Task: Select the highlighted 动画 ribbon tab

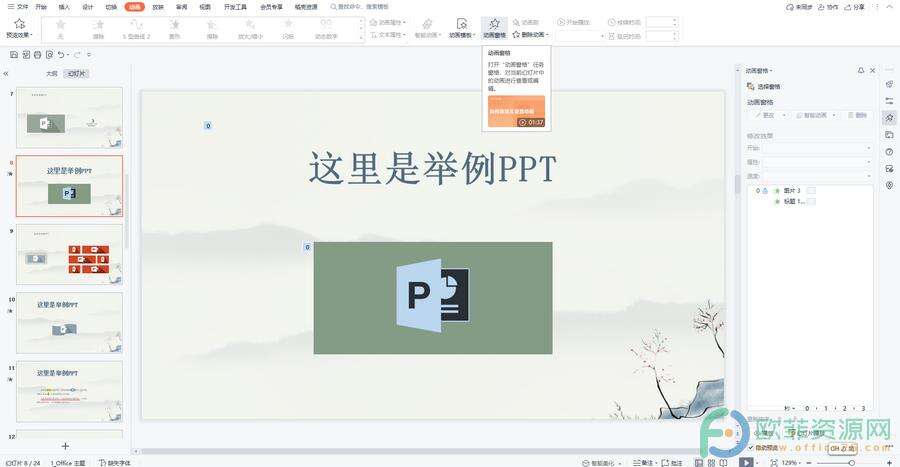Action: pyautogui.click(x=134, y=7)
